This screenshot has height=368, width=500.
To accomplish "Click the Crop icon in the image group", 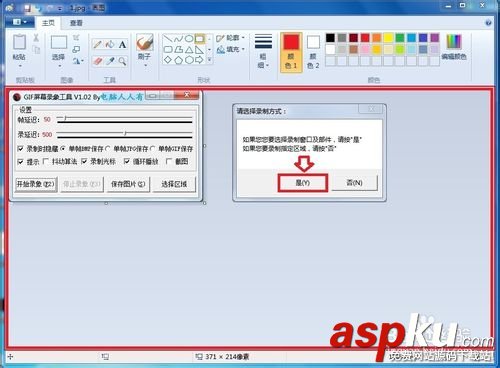I will (76, 37).
